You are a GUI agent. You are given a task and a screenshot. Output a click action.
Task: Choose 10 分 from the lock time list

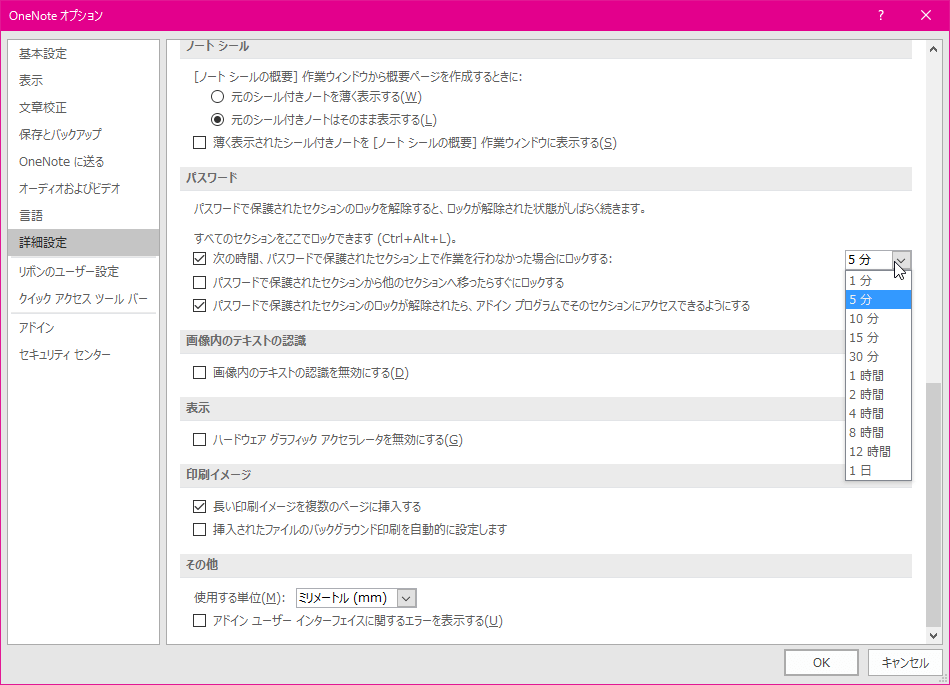pyautogui.click(x=878, y=319)
